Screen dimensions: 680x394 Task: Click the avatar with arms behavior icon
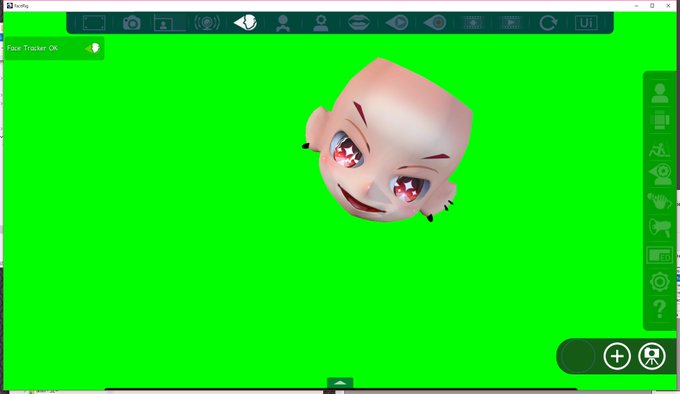[x=283, y=23]
